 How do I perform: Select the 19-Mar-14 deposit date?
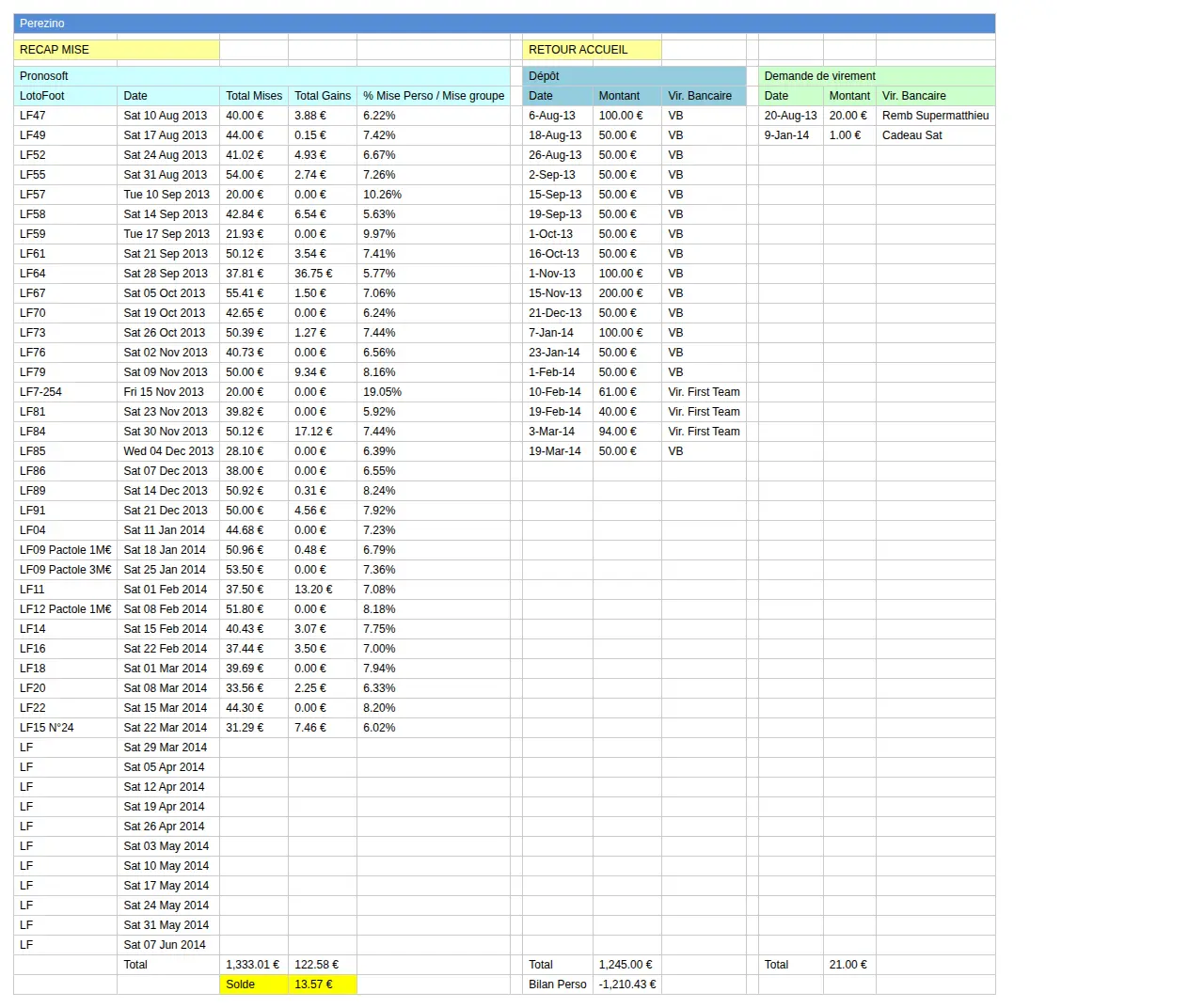(558, 451)
